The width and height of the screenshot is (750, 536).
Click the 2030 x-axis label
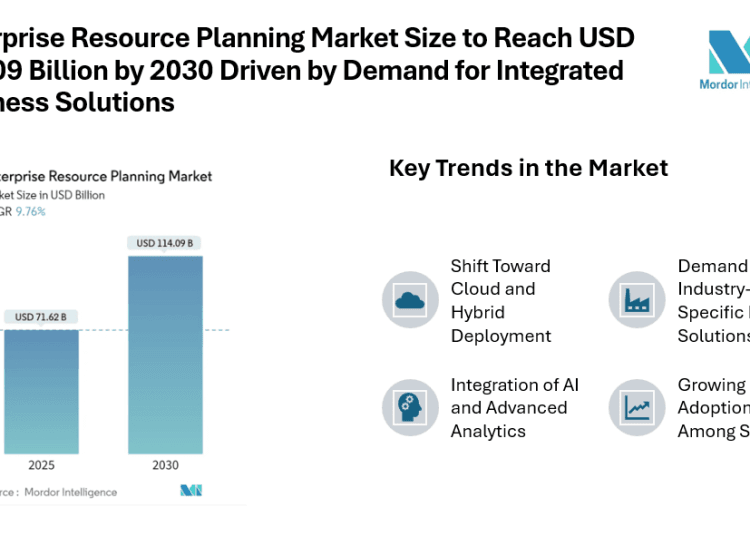click(x=165, y=465)
